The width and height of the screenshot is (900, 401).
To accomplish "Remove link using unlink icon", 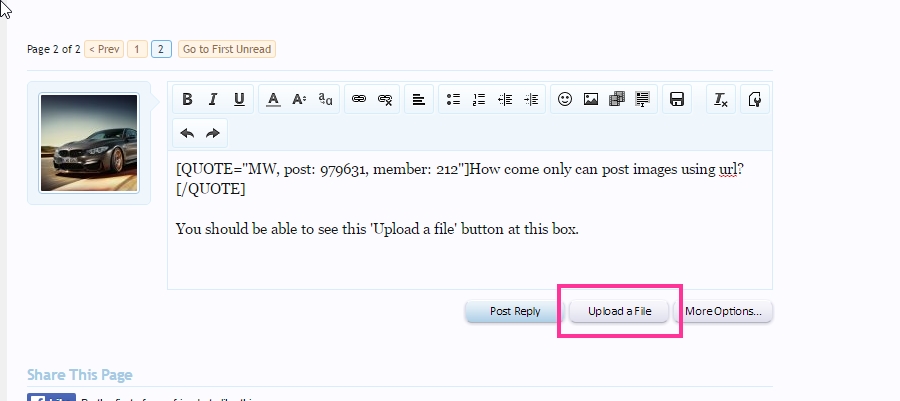I will pyautogui.click(x=385, y=99).
